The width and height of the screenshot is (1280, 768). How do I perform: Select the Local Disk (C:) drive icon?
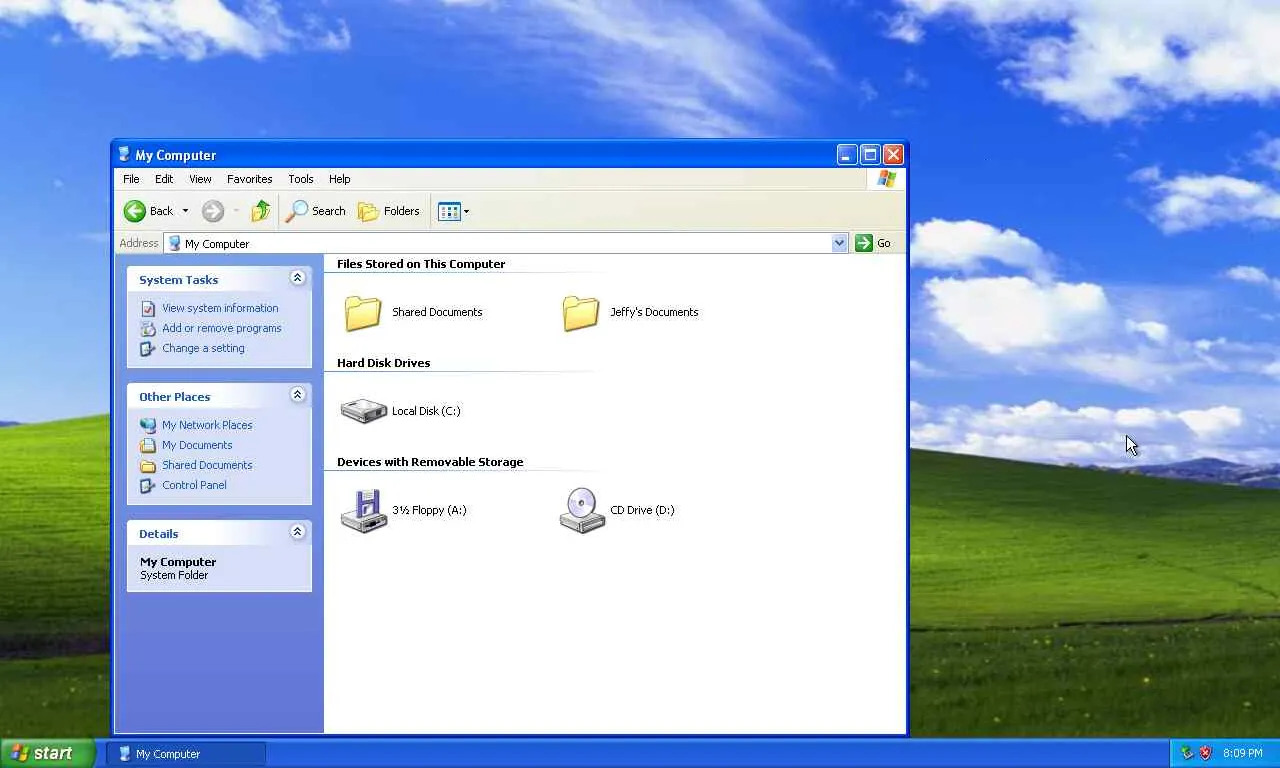[x=363, y=411]
